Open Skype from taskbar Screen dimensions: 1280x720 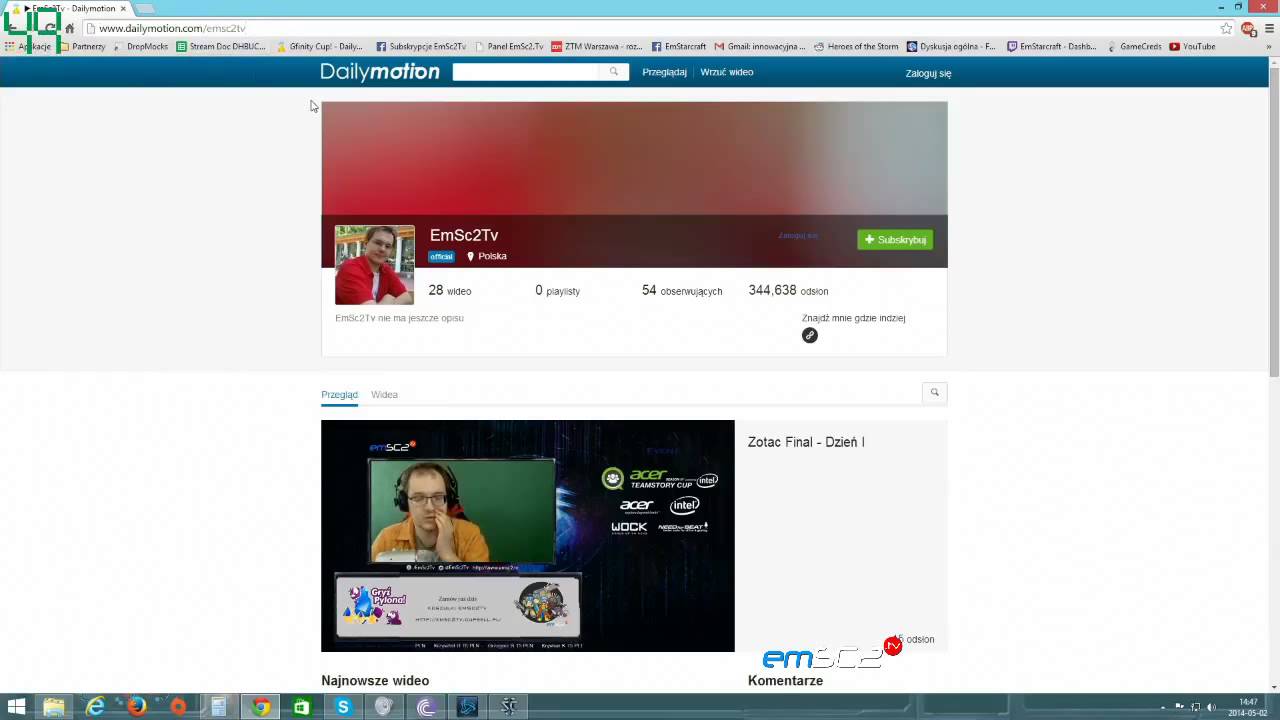click(343, 707)
